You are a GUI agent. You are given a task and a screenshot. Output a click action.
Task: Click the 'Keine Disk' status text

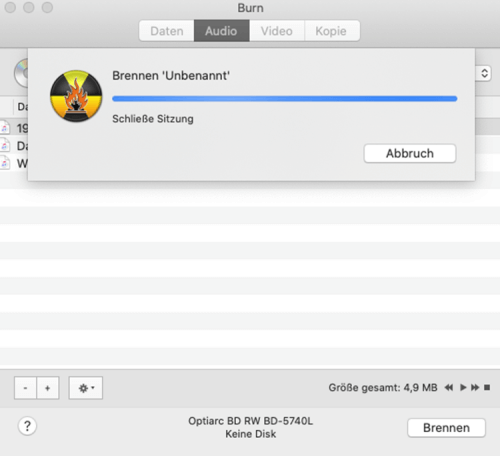[251, 434]
